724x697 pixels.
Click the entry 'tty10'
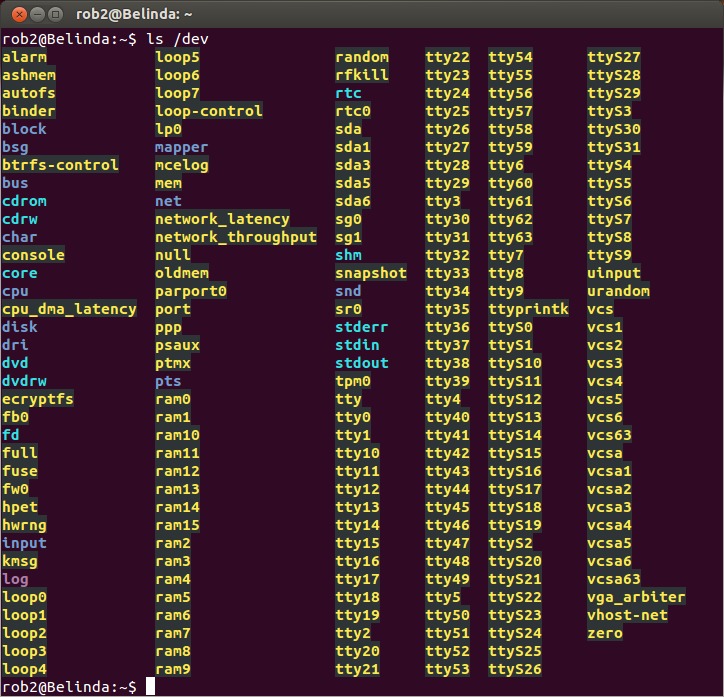[357, 453]
